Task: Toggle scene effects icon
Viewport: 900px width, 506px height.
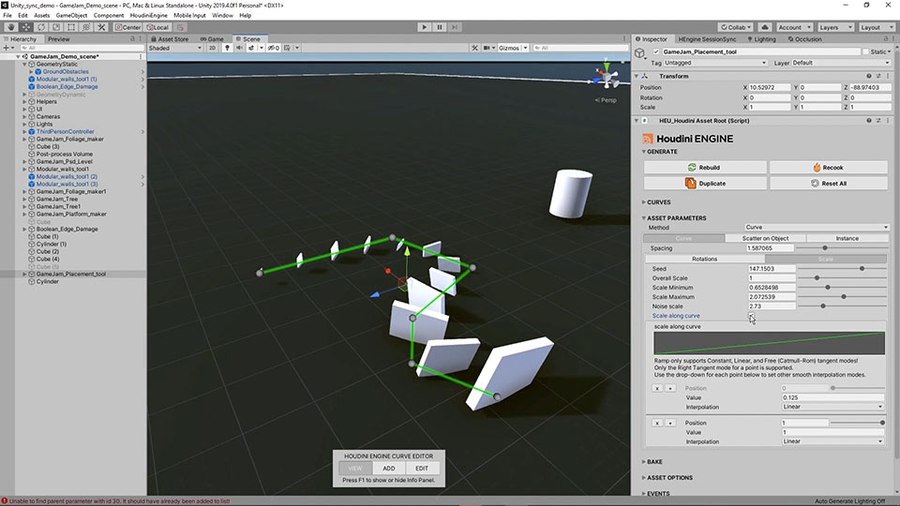Action: click(x=251, y=48)
